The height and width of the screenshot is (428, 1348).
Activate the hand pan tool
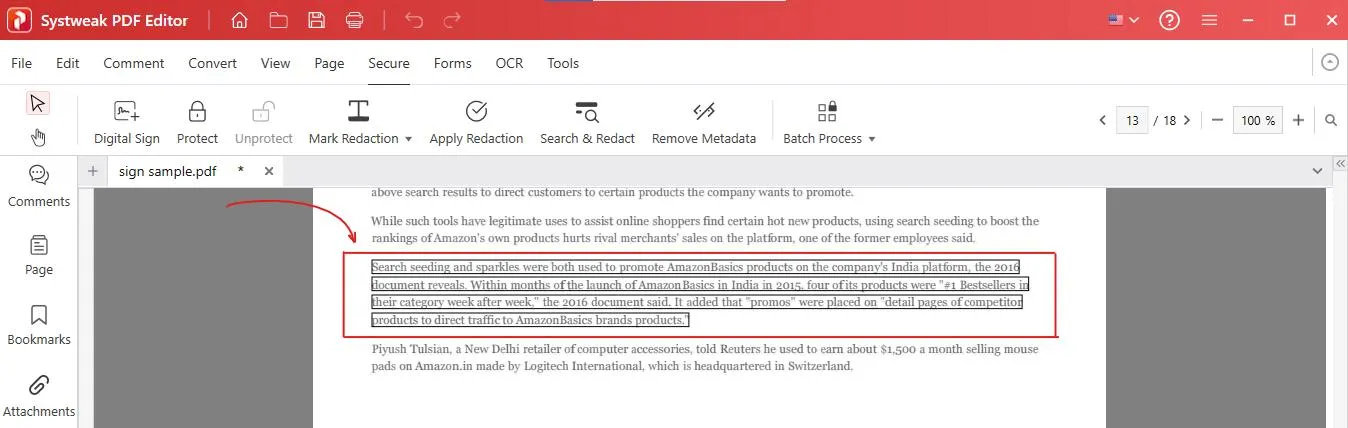(x=38, y=137)
